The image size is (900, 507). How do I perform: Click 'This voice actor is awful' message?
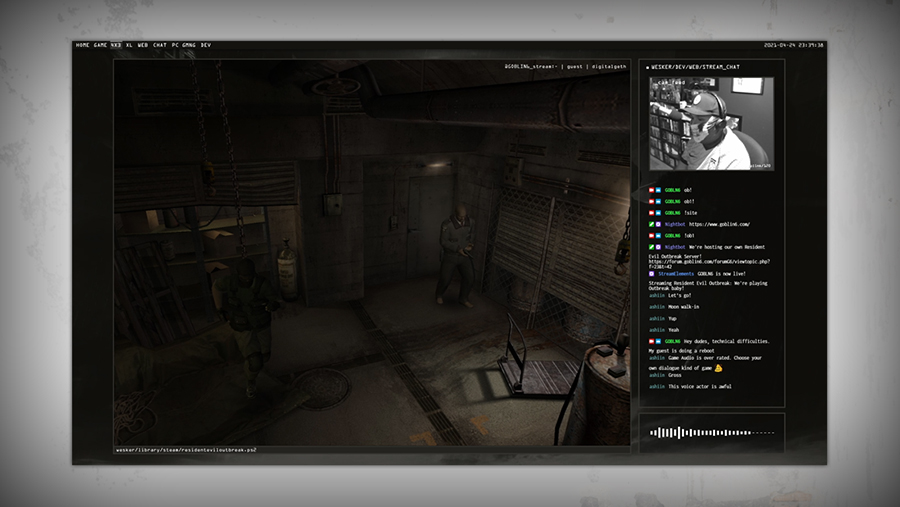(x=700, y=387)
